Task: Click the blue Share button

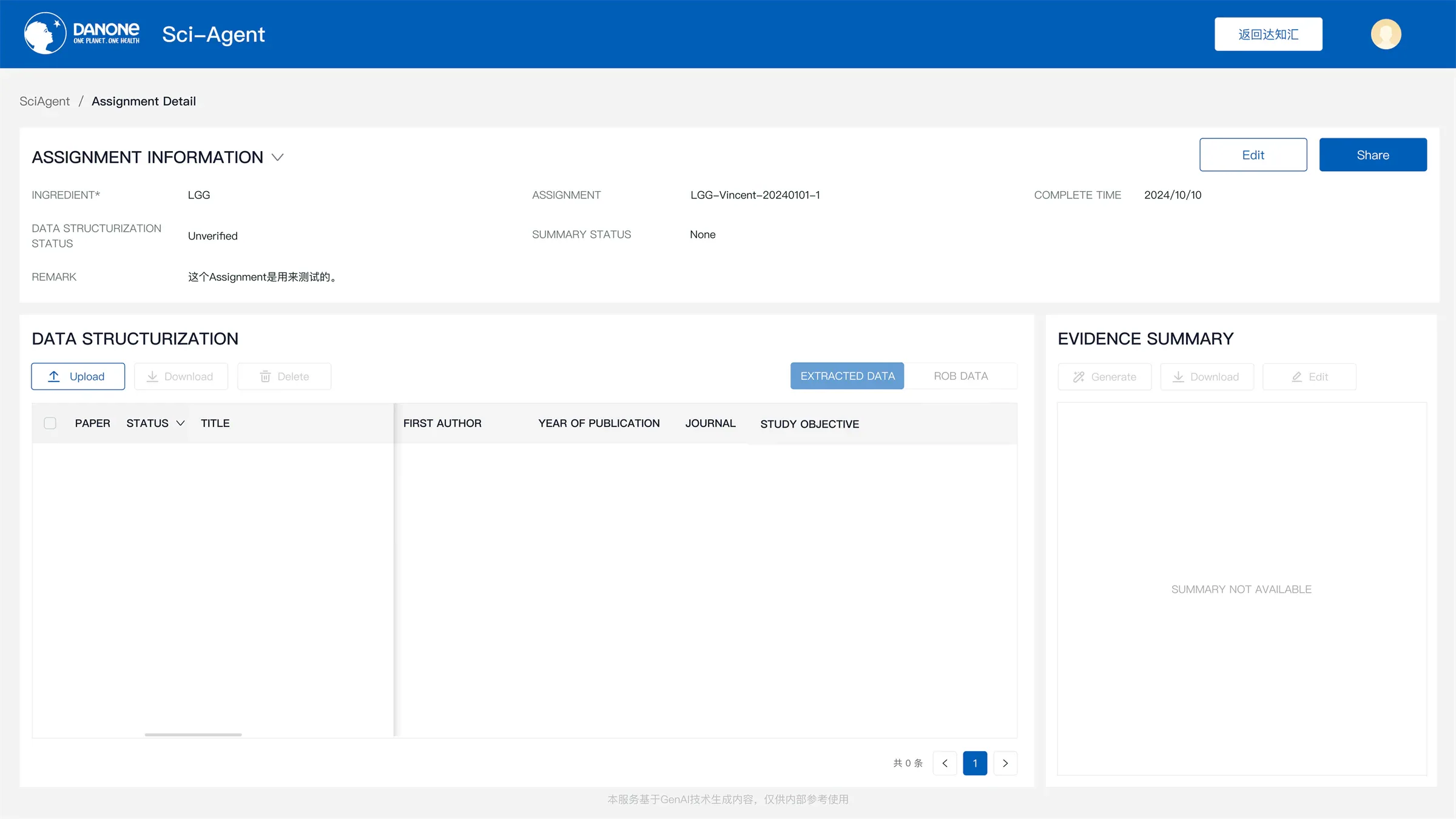Action: click(1373, 155)
